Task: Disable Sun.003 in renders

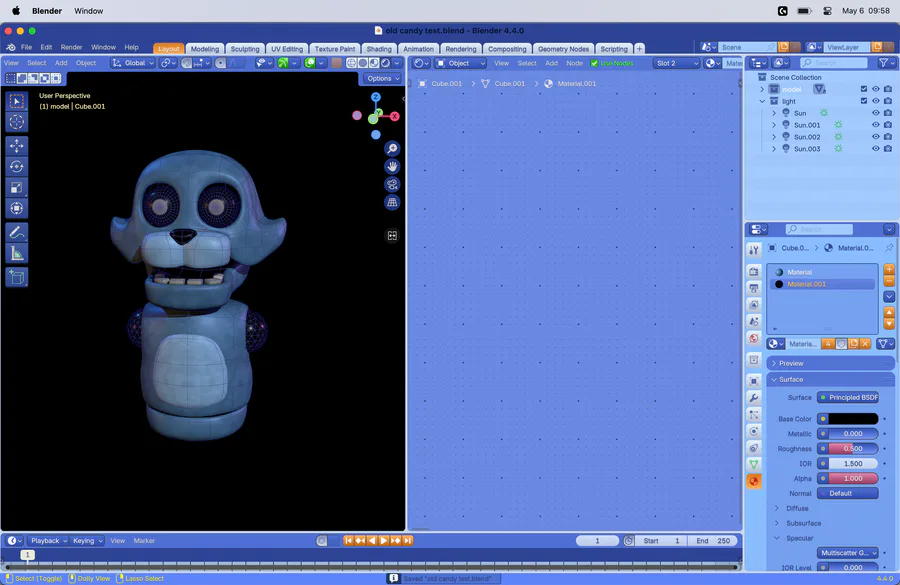Action: pos(888,149)
